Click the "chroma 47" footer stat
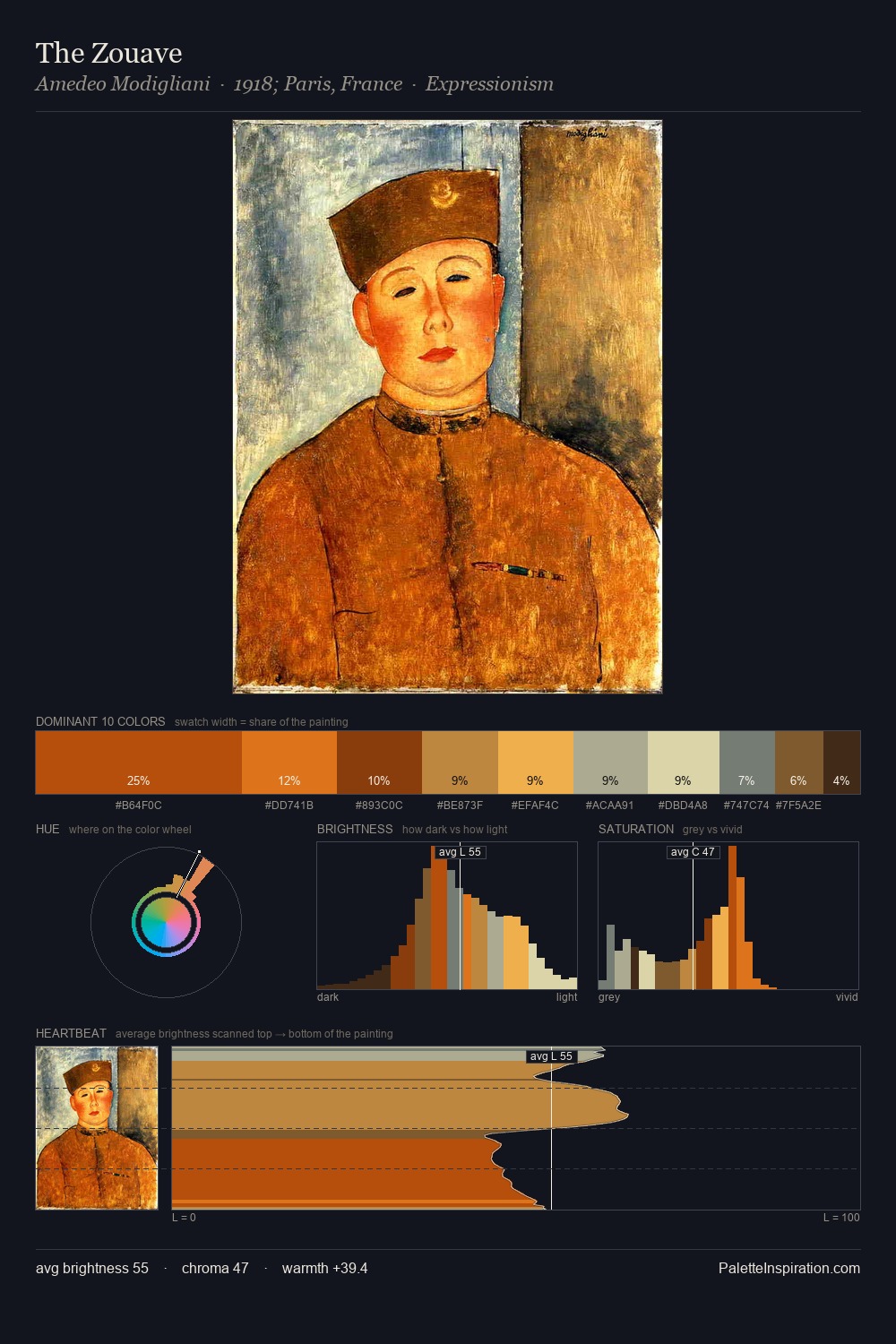 point(215,1268)
